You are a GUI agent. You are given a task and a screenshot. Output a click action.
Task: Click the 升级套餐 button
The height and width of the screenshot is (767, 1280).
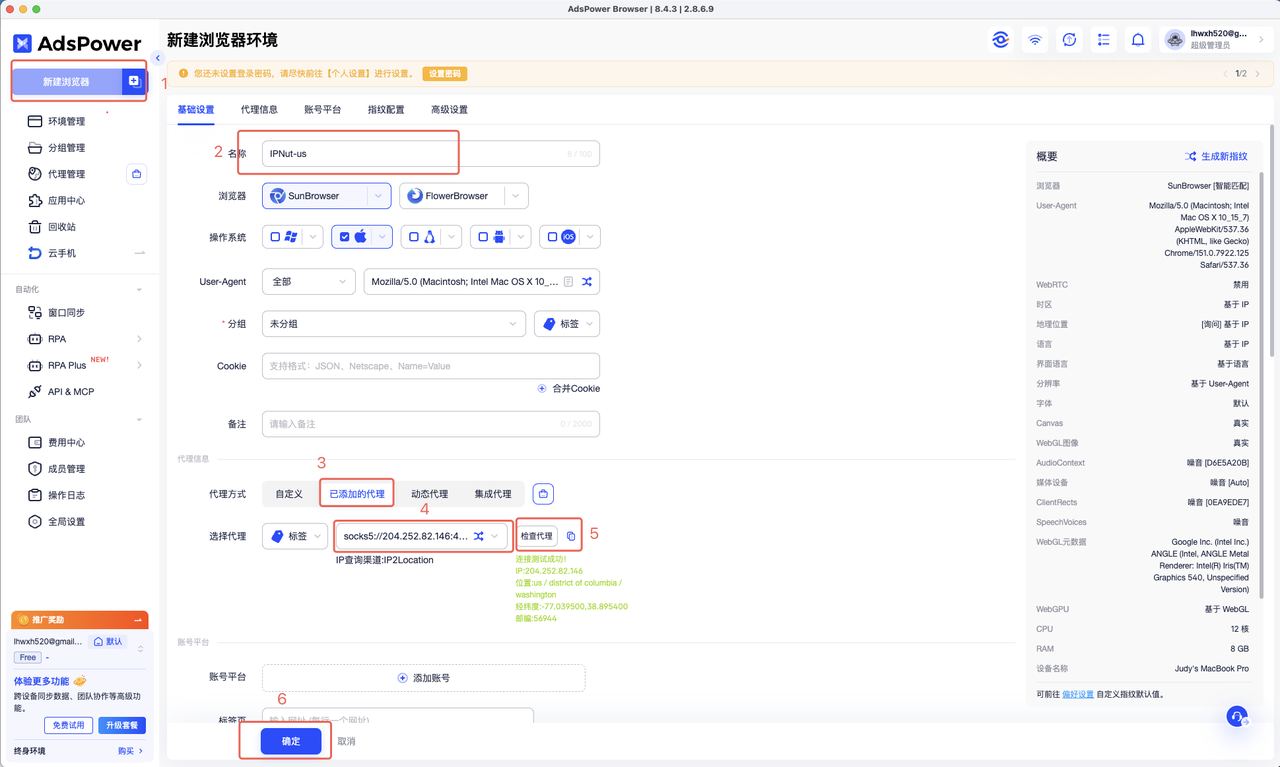point(122,725)
